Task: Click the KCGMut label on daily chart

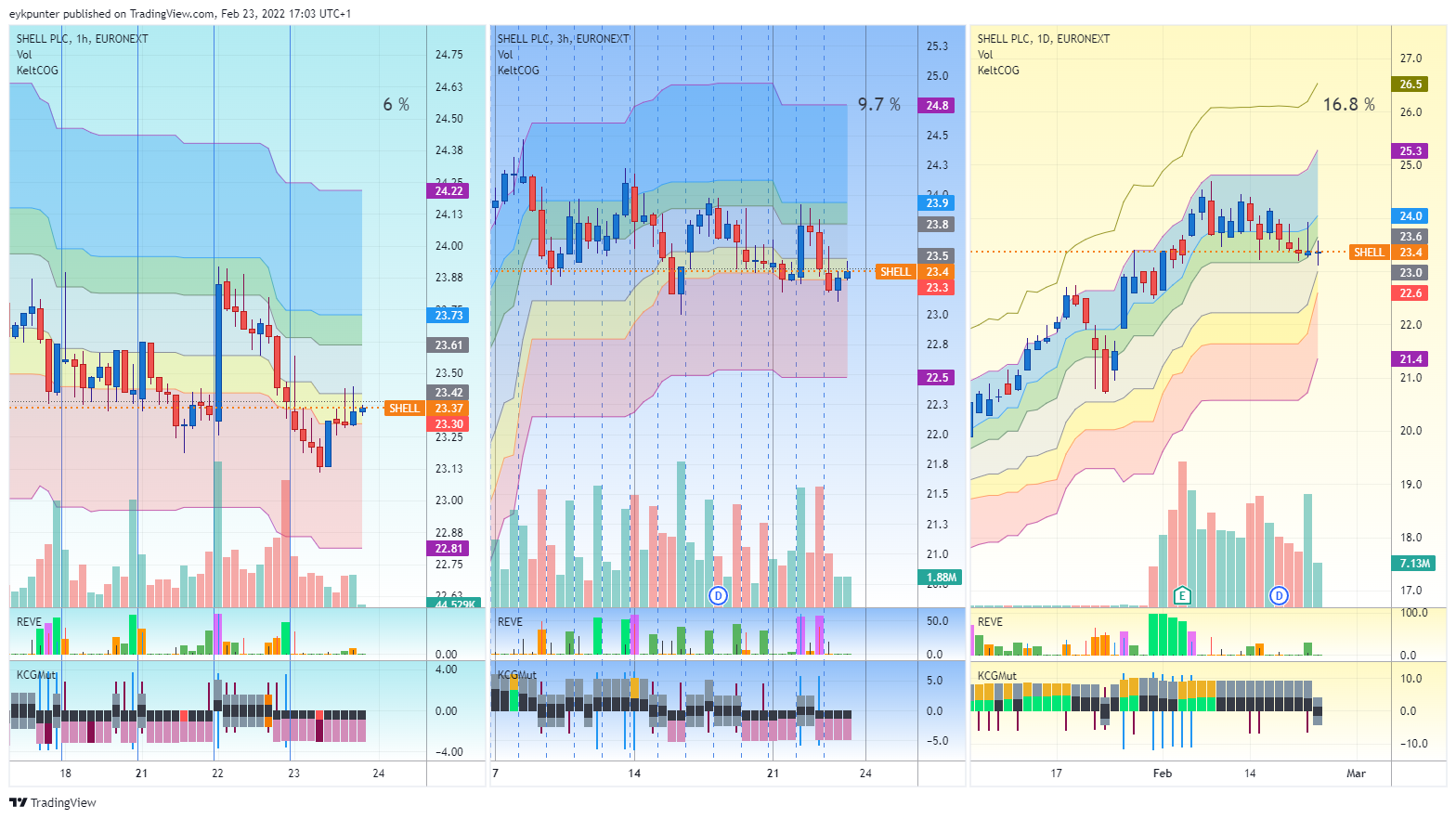Action: click(x=997, y=676)
